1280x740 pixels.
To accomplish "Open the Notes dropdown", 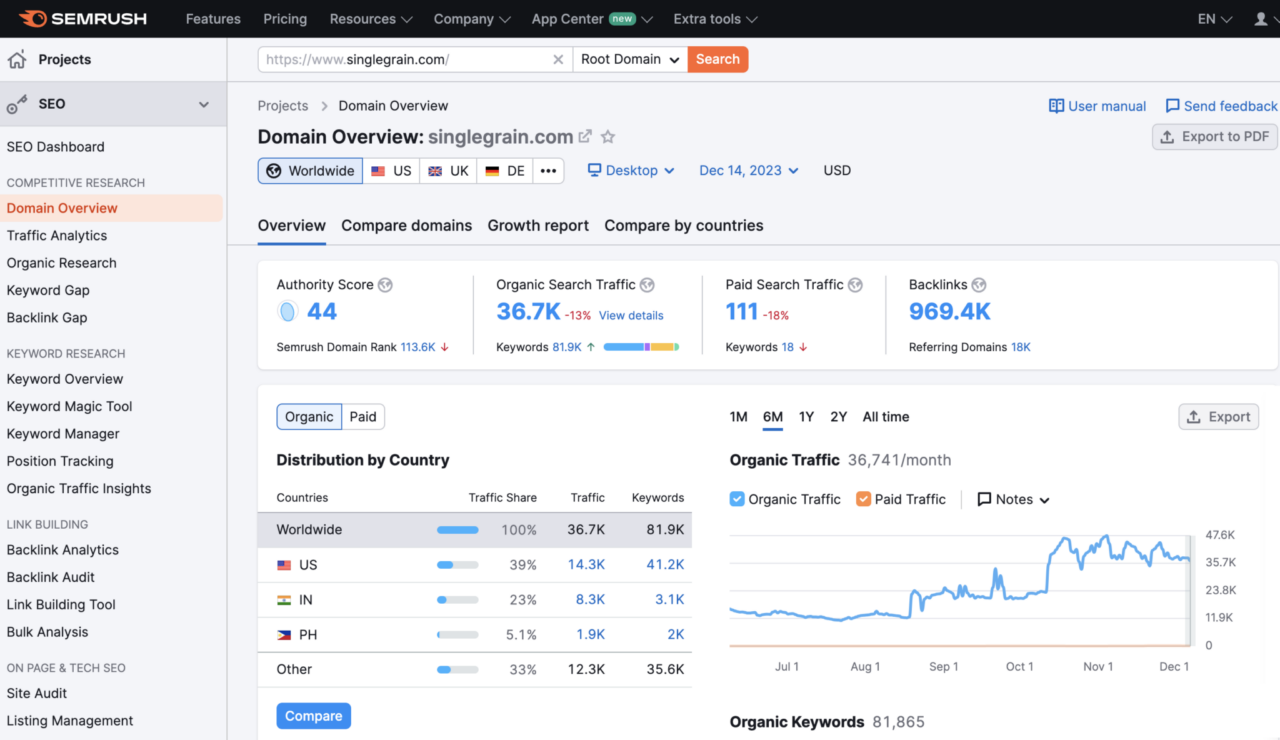I will point(1013,499).
